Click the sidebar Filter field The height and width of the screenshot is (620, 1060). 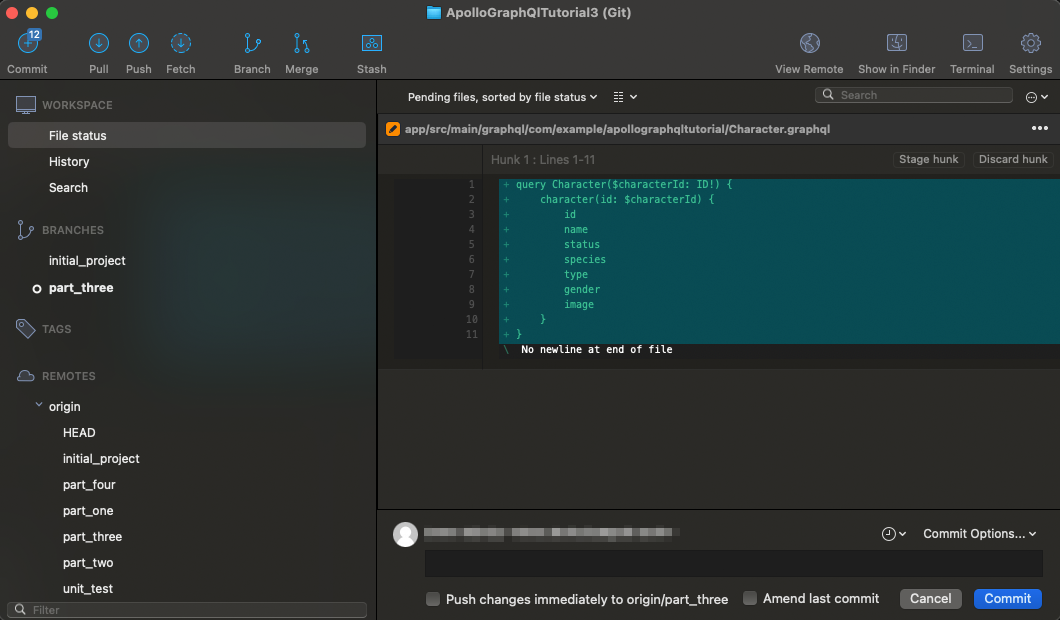coord(187,609)
